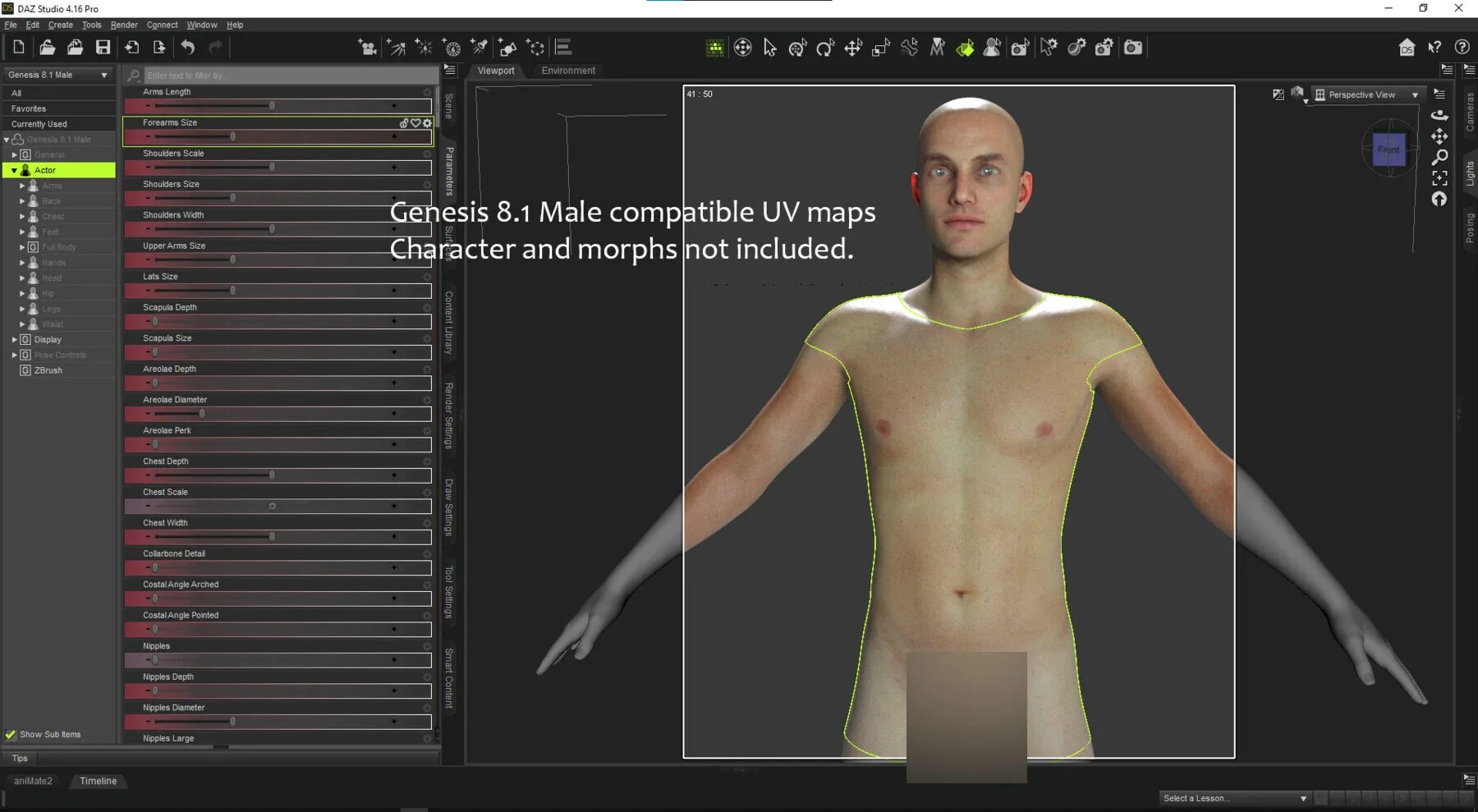Open the Select a Lesson dropdown
The image size is (1478, 812).
click(1235, 798)
